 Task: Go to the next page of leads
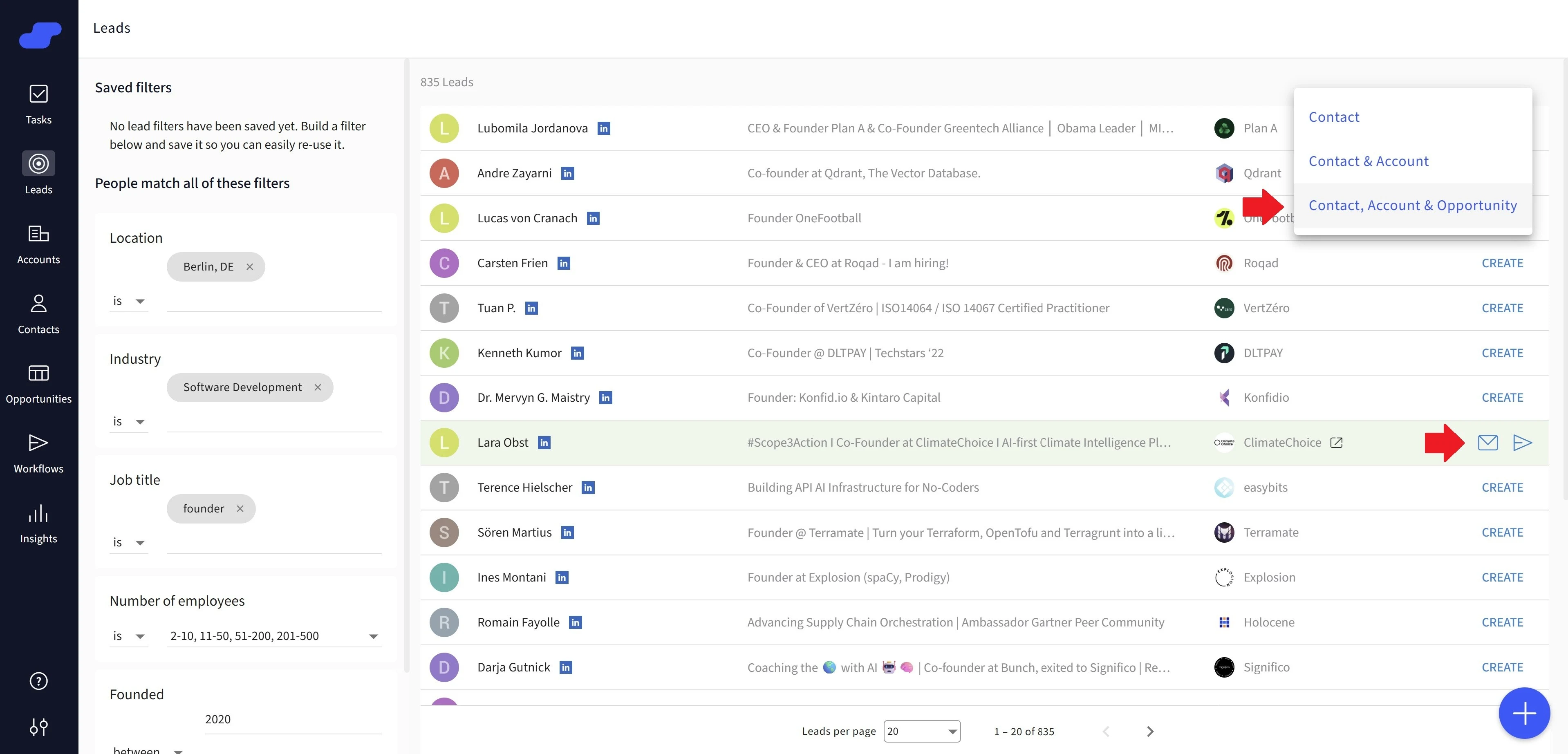pyautogui.click(x=1150, y=731)
